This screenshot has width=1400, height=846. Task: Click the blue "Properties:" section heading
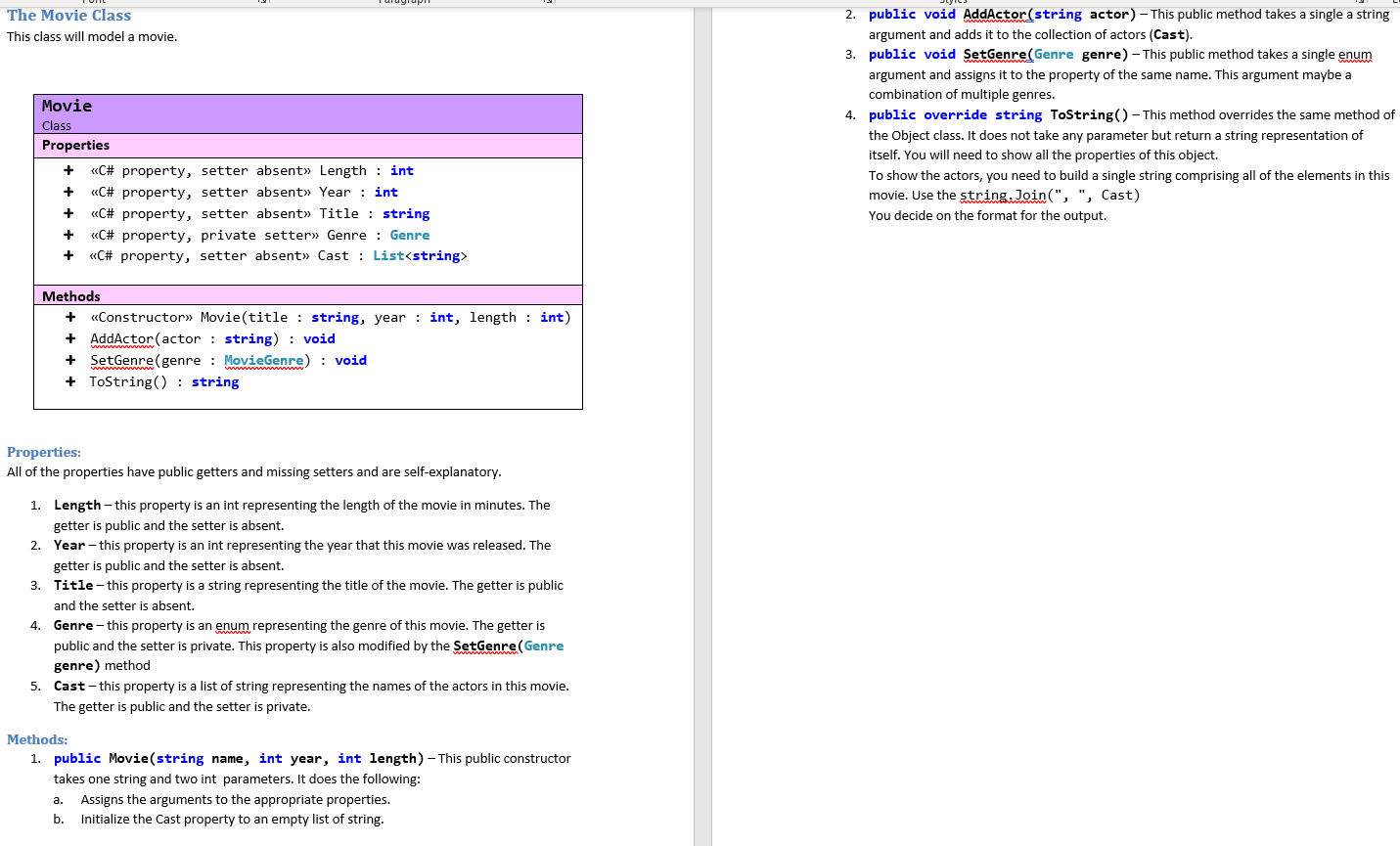(44, 452)
